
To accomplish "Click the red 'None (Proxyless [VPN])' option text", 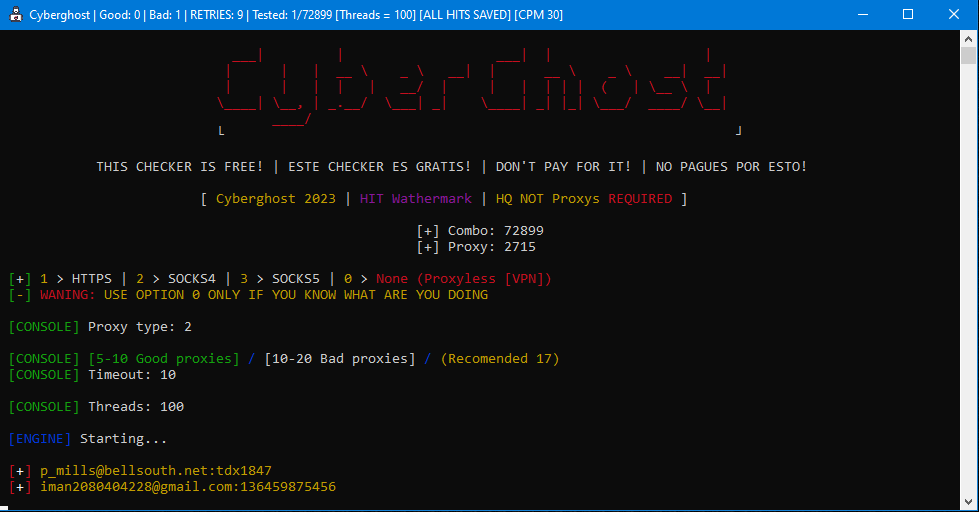I will pos(463,278).
